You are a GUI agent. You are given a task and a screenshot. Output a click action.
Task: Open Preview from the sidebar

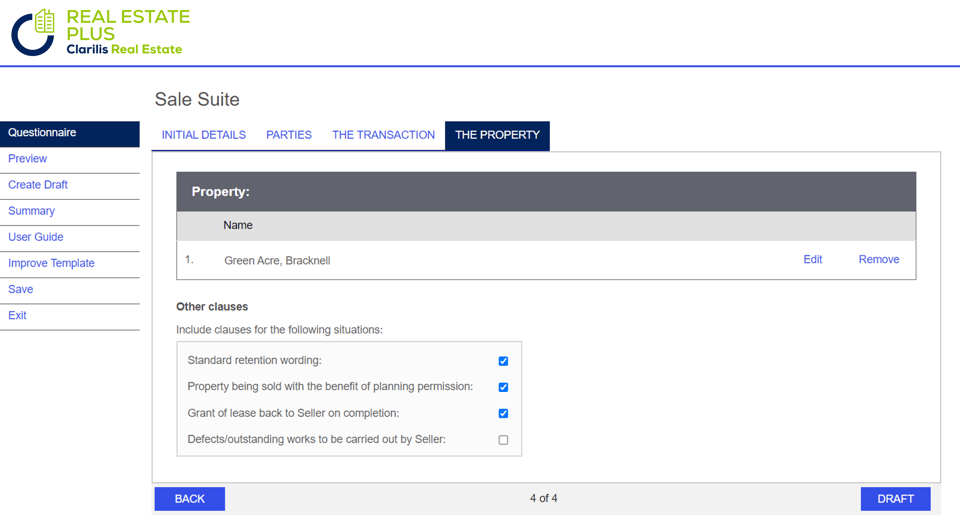point(28,158)
